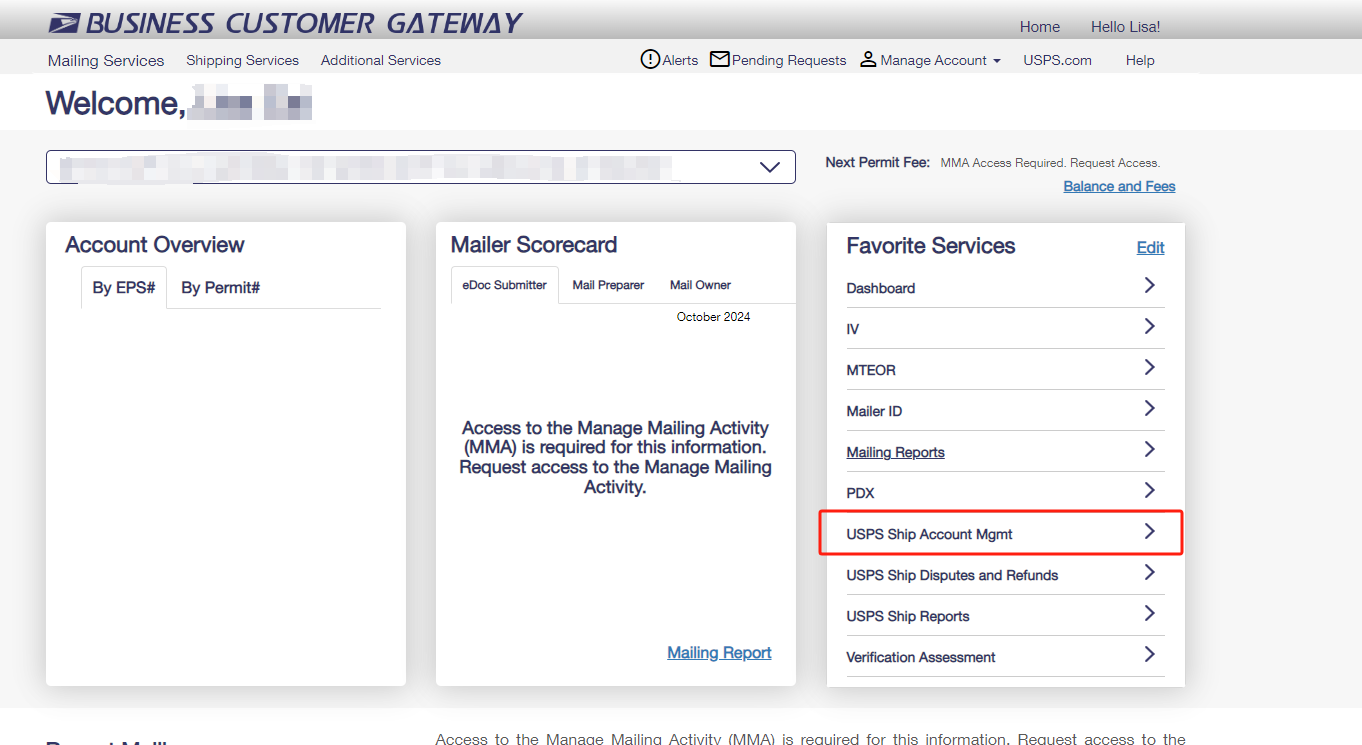
Task: Open the Mailing Report link
Action: click(x=719, y=653)
